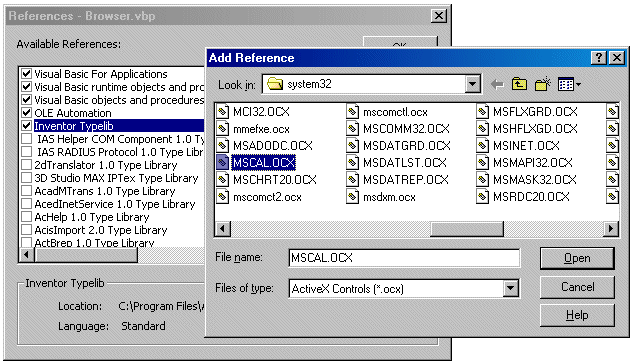Close the References - Browser.vbp window
The height and width of the screenshot is (364, 634).
tap(439, 16)
